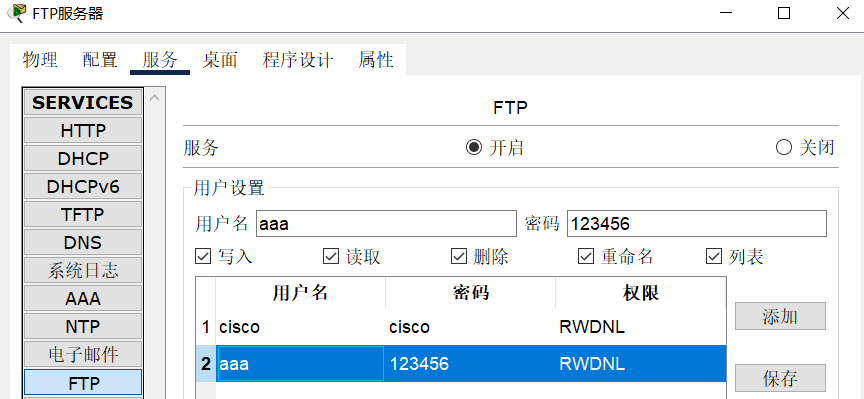
Task: Open the HTTP service
Action: pos(83,131)
